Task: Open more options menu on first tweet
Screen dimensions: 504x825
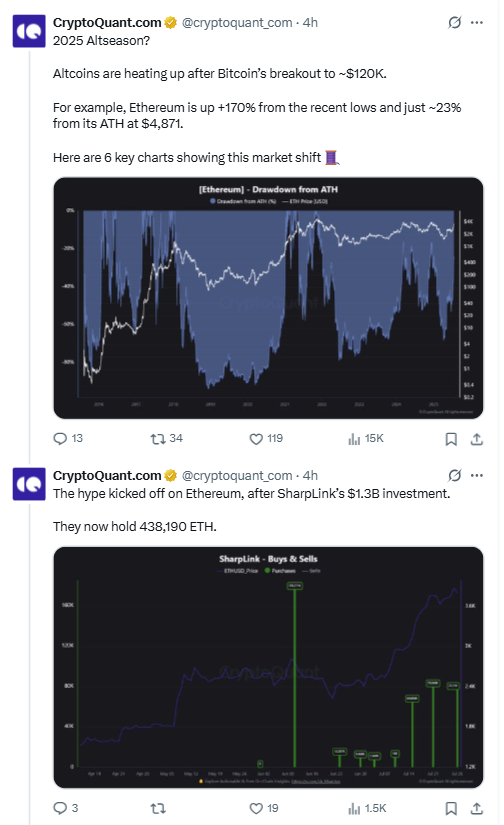Action: (x=477, y=22)
